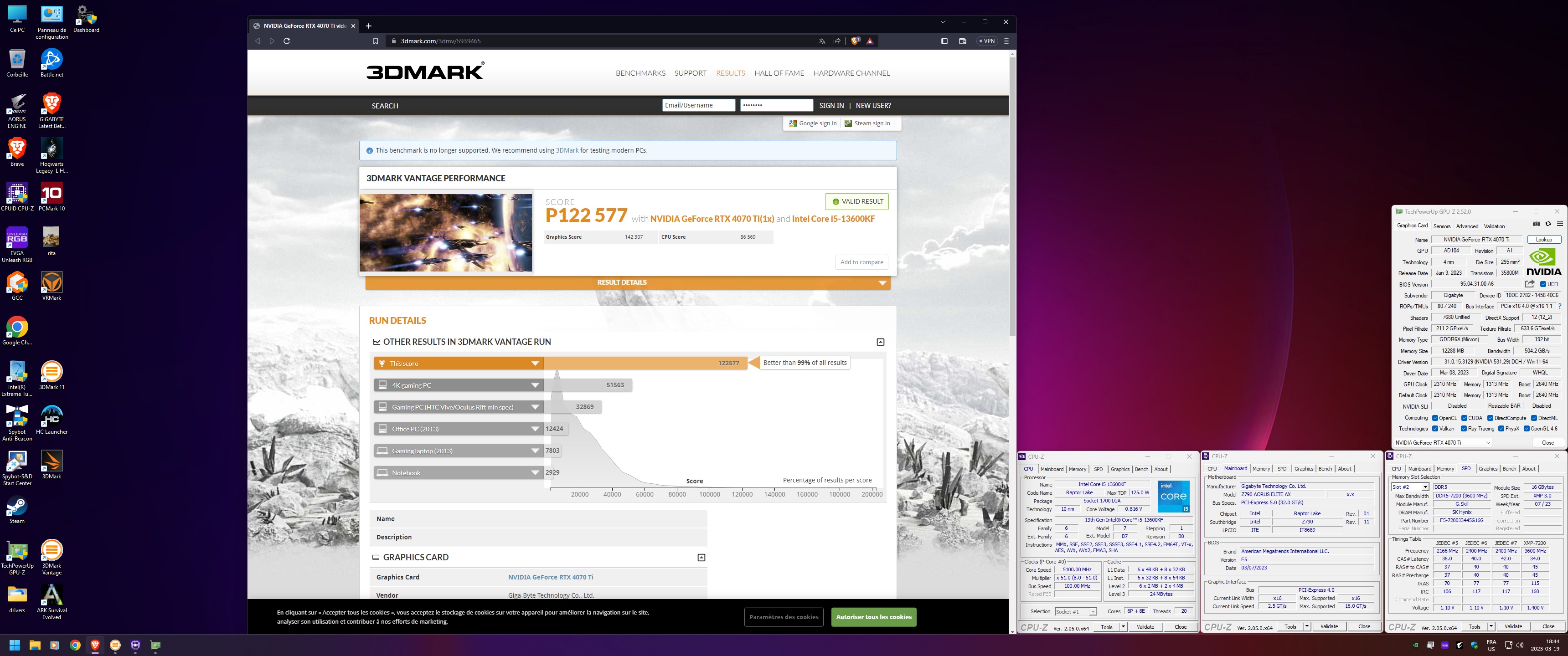Image resolution: width=1568 pixels, height=656 pixels.
Task: Open the PCMark 10 desktop icon
Action: (52, 197)
